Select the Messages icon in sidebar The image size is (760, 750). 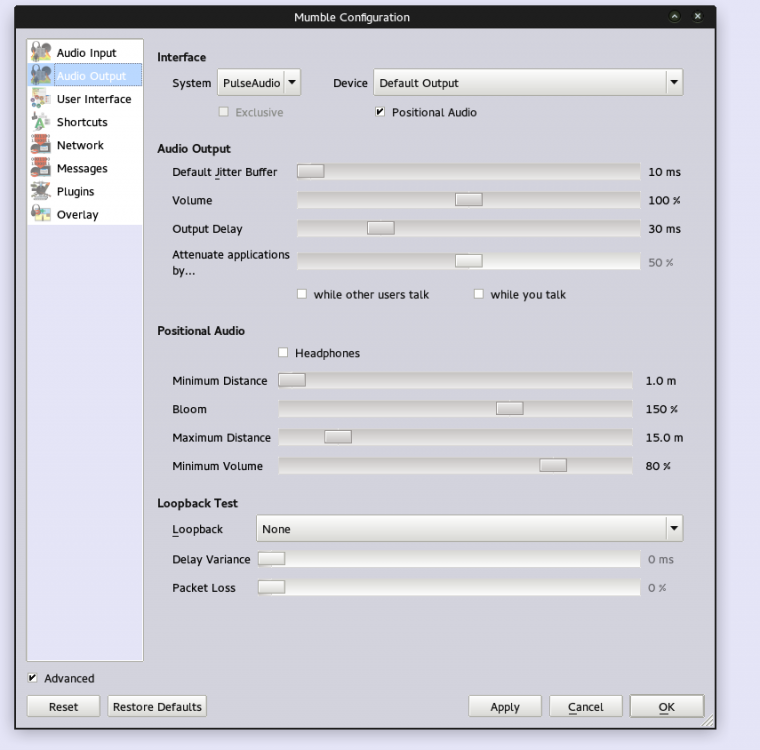pos(41,169)
